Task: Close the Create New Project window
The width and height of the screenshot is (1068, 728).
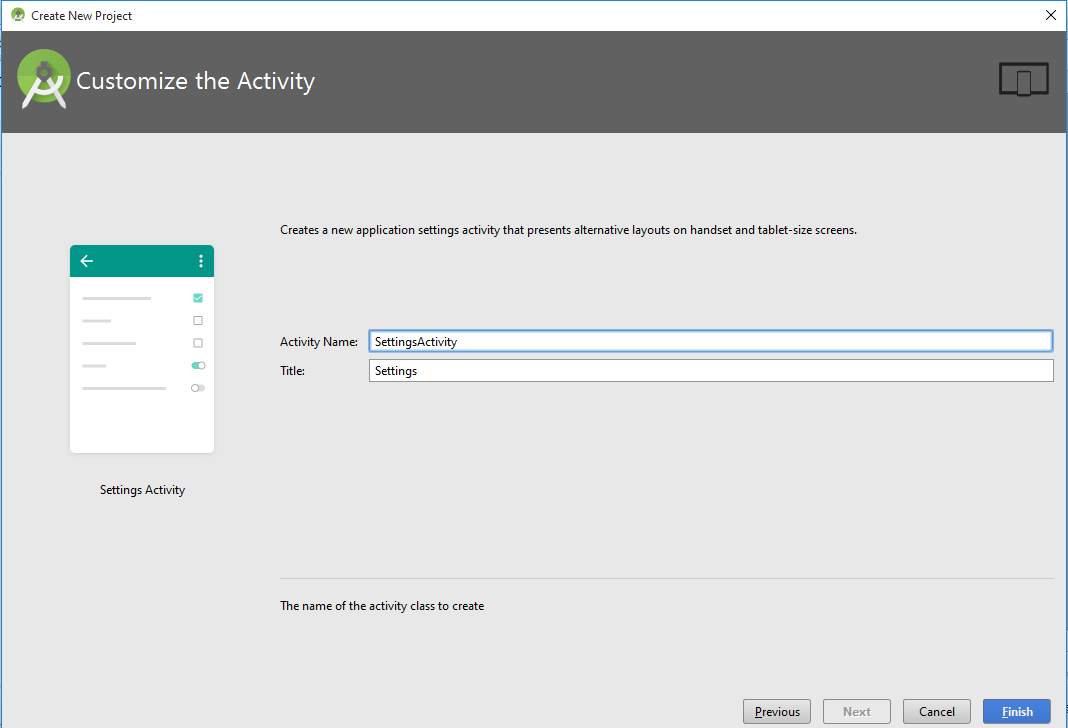Action: (x=1050, y=15)
